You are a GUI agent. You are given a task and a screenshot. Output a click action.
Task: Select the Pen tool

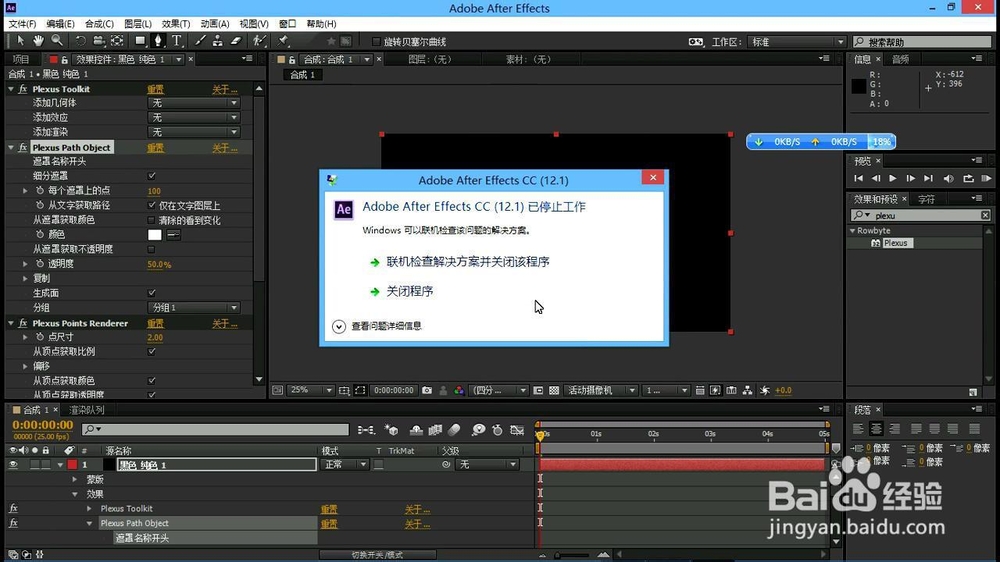[158, 41]
